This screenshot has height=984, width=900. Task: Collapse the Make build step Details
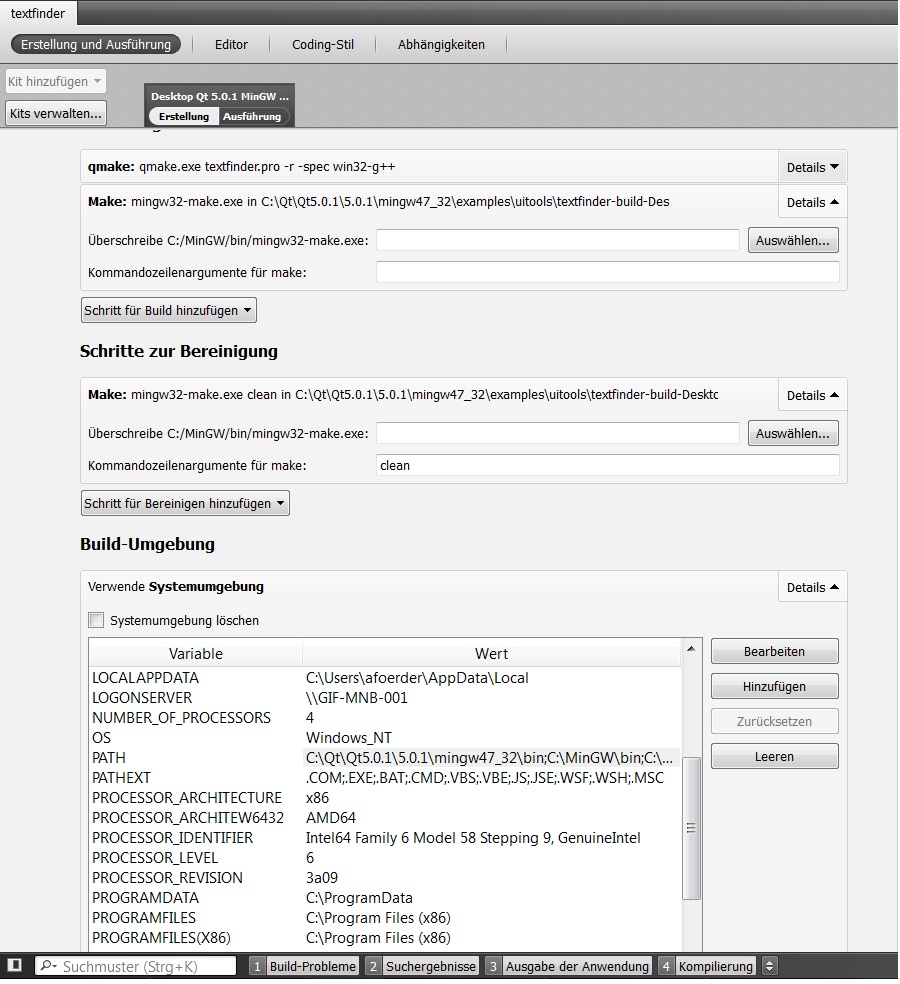tap(813, 203)
